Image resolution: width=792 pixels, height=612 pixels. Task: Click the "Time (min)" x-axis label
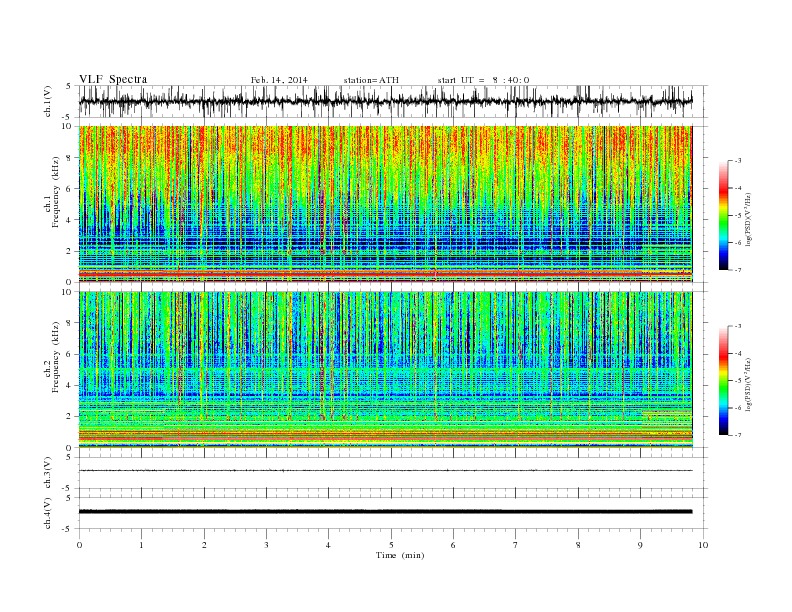[400, 555]
